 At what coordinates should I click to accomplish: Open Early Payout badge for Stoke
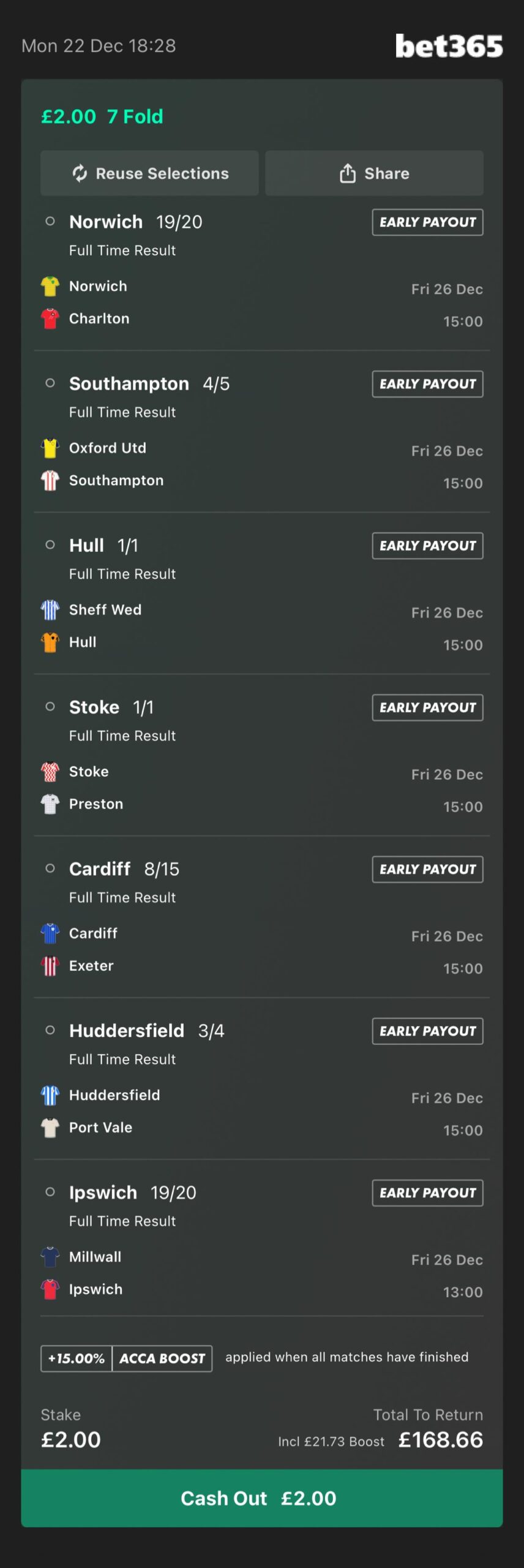point(427,707)
